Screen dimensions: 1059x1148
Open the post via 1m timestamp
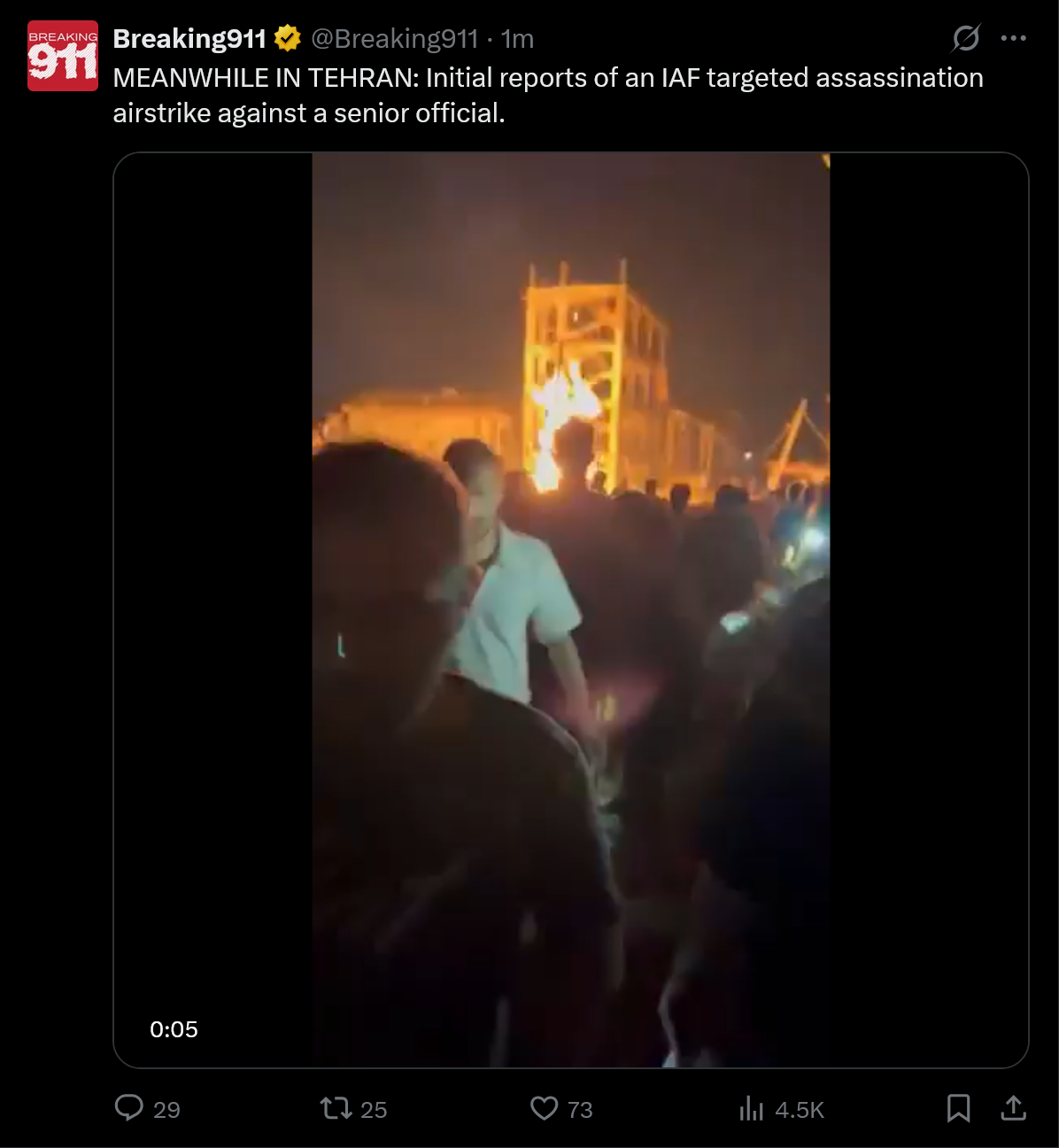(517, 39)
